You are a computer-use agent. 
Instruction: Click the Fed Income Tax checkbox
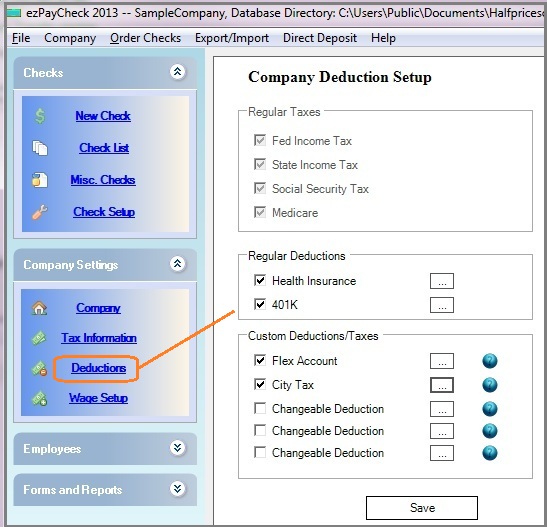(260, 140)
